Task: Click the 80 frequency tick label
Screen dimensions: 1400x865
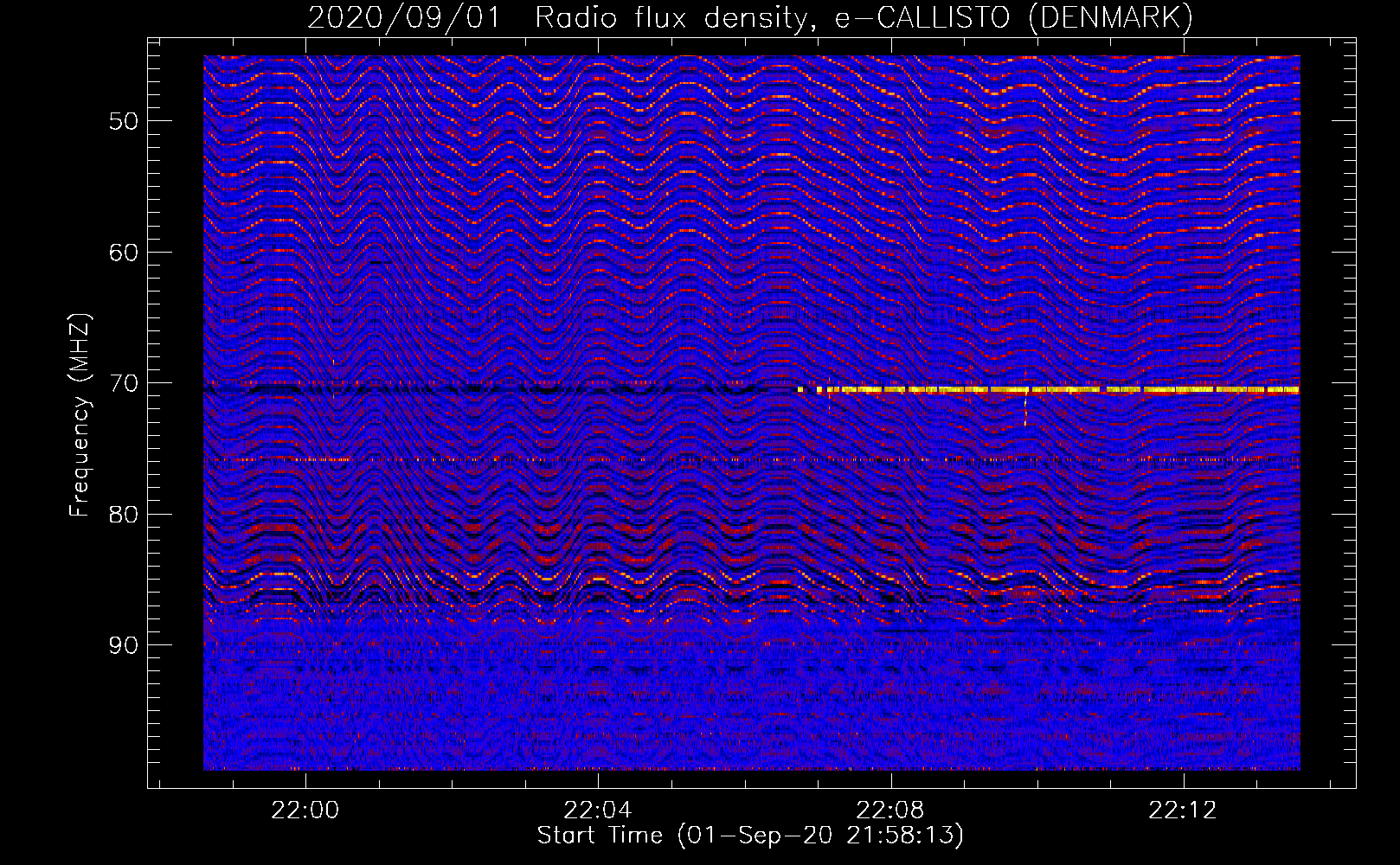Action: click(x=124, y=515)
